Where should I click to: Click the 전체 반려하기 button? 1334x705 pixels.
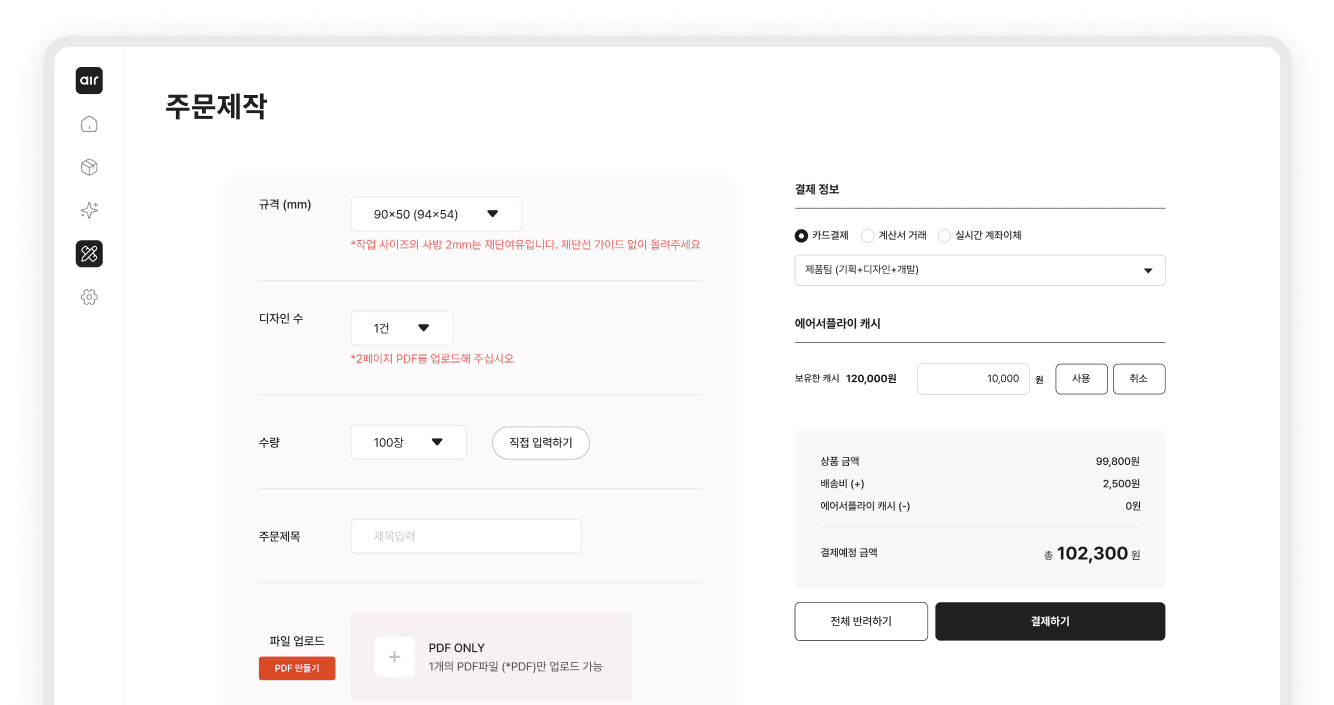tap(861, 621)
